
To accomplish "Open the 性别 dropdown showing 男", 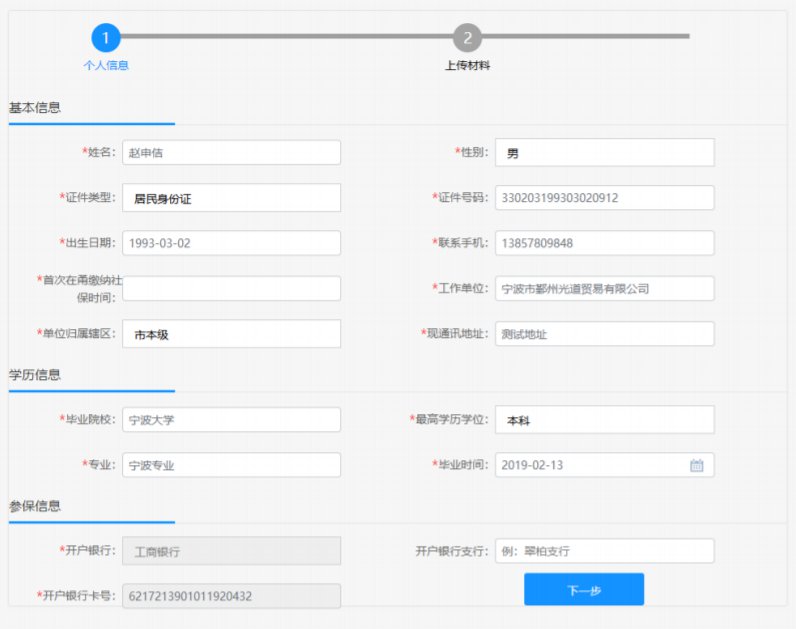I will (x=604, y=153).
